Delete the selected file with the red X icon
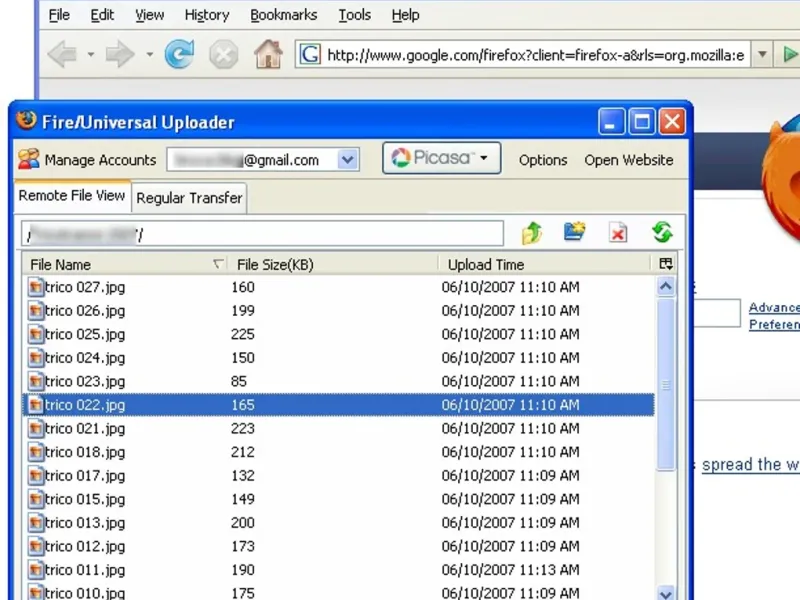 [x=618, y=233]
